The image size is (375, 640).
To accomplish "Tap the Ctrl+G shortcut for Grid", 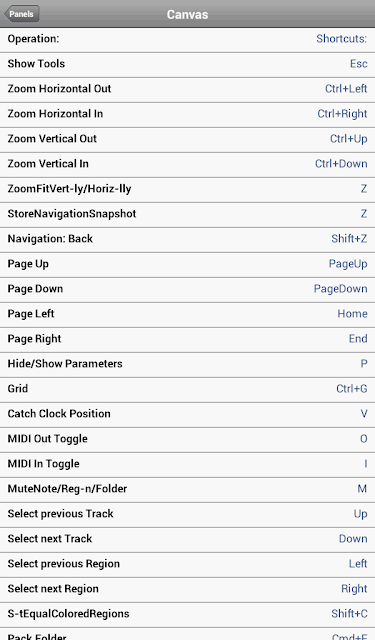I will click(x=352, y=389).
